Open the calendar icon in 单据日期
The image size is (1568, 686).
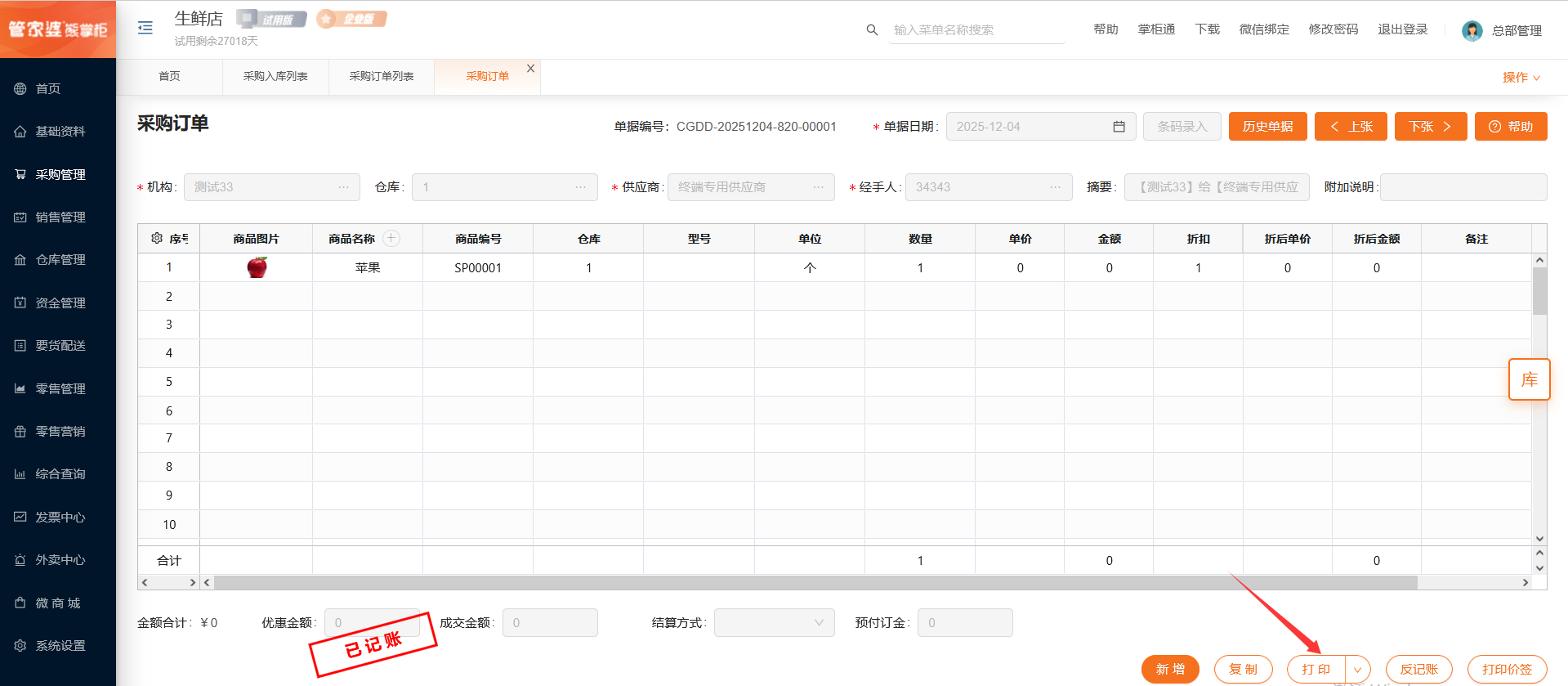point(1119,127)
